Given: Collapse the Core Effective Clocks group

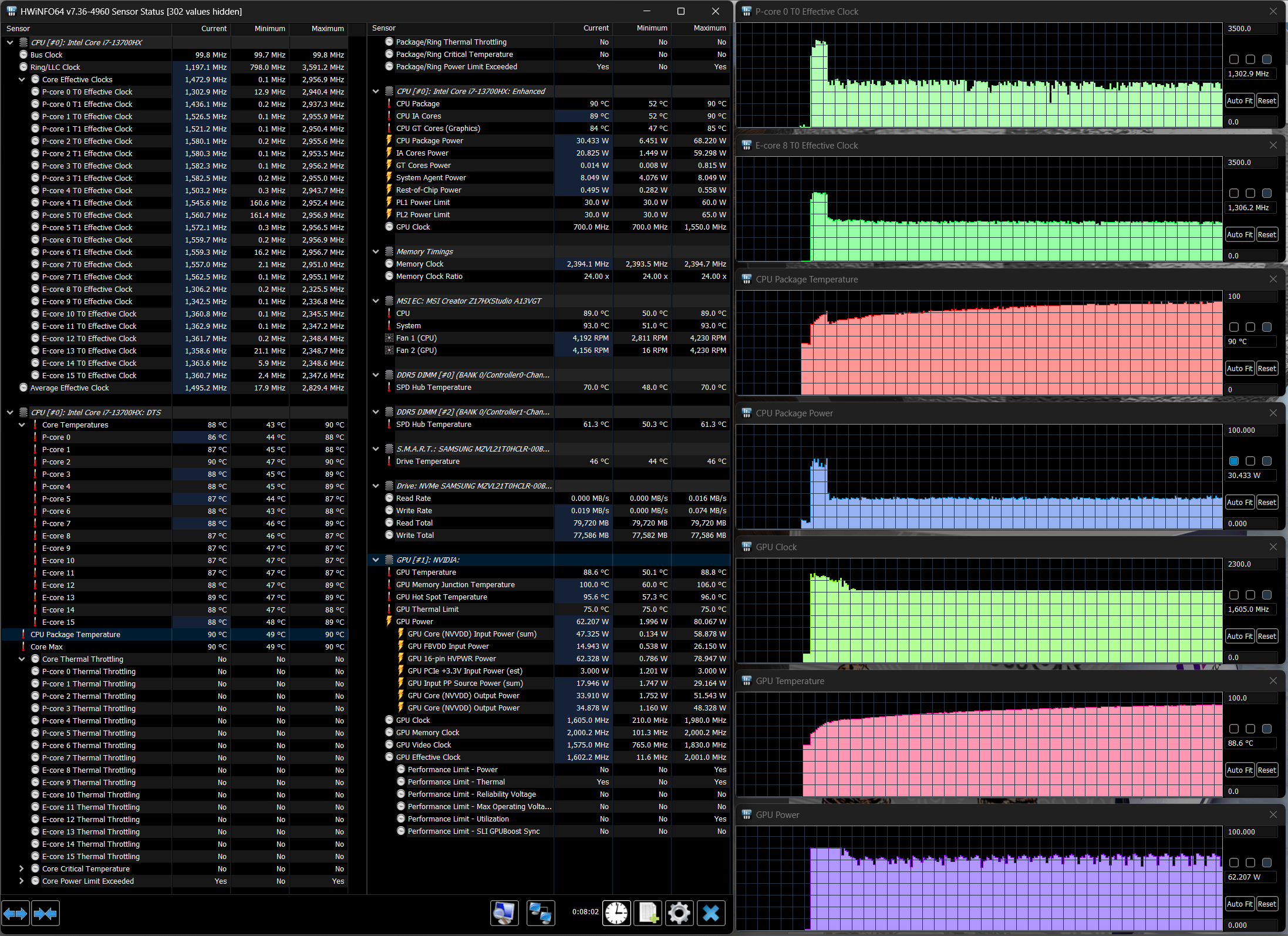Looking at the screenshot, I should (22, 79).
